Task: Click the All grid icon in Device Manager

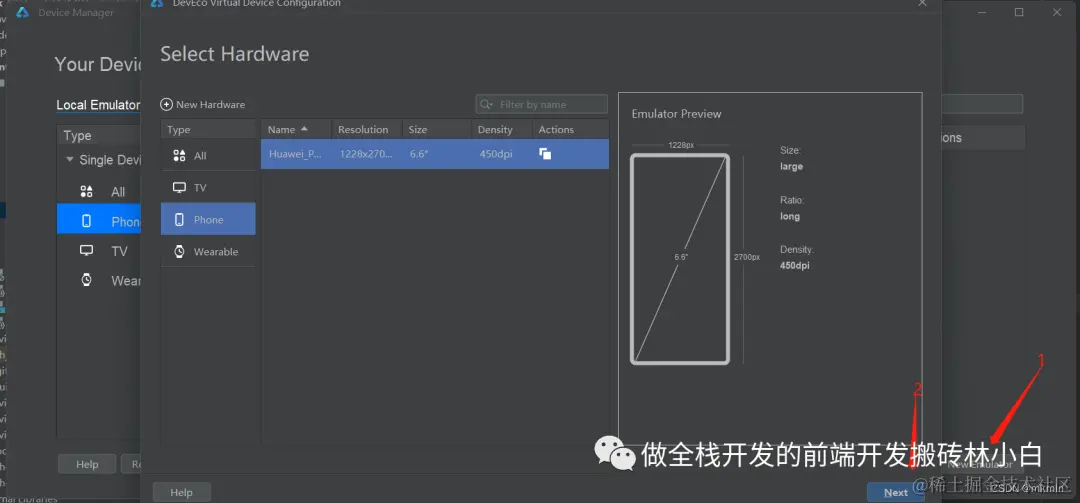Action: (87, 192)
